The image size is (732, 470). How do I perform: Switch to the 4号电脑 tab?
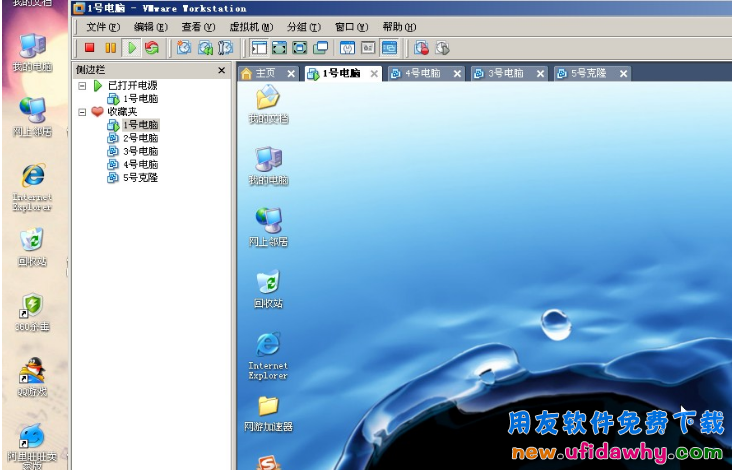422,74
